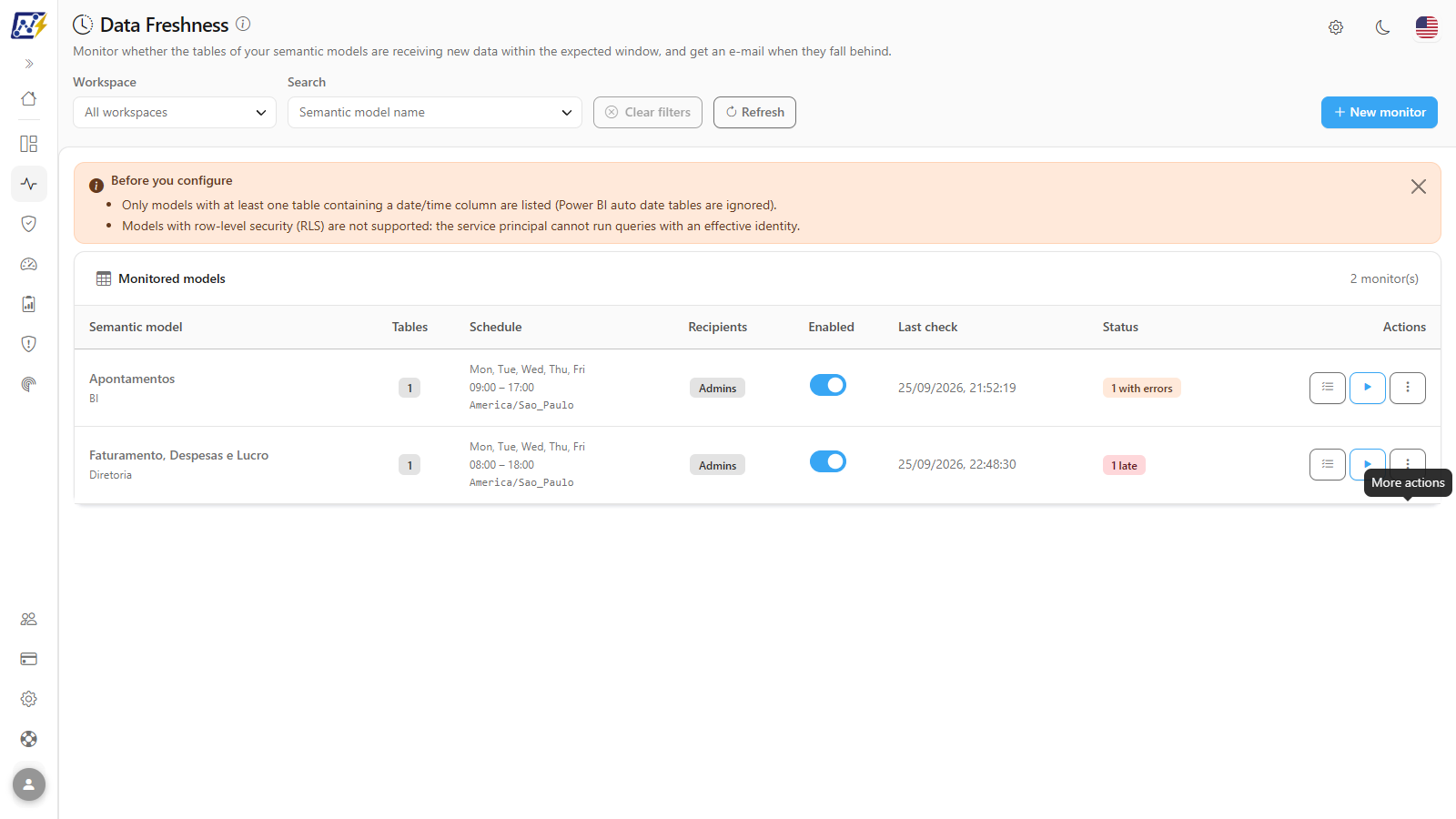Click the app logo in top-left
Screen dimensions: 1456x819
coord(29,25)
